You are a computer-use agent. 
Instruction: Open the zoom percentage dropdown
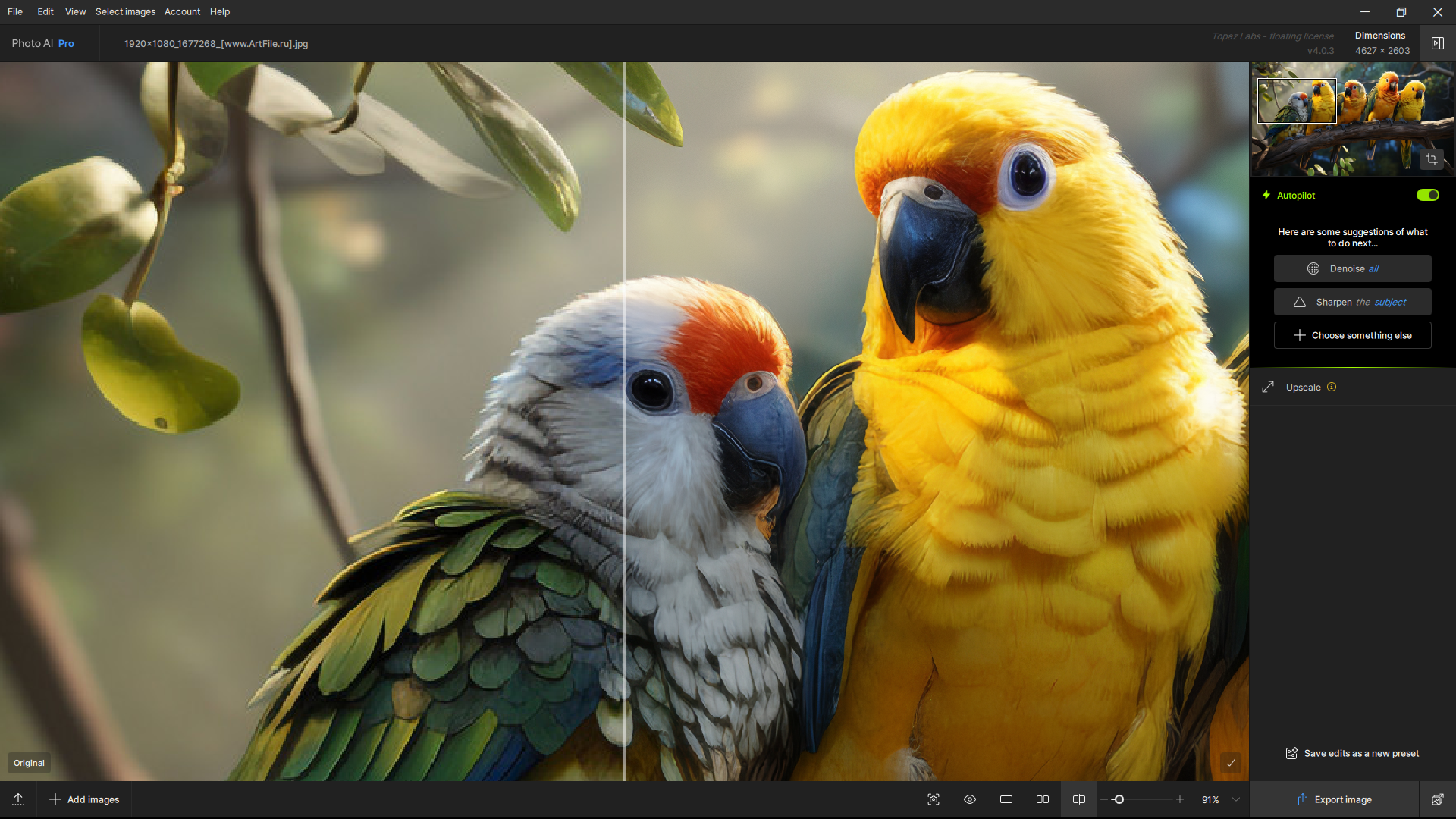pos(1236,799)
